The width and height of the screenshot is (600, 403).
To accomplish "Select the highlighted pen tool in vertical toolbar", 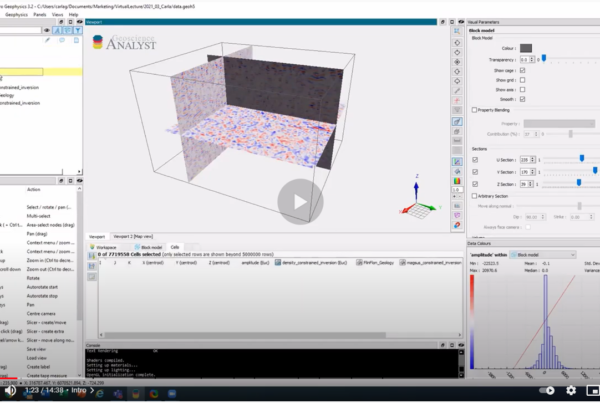I will pyautogui.click(x=457, y=121).
